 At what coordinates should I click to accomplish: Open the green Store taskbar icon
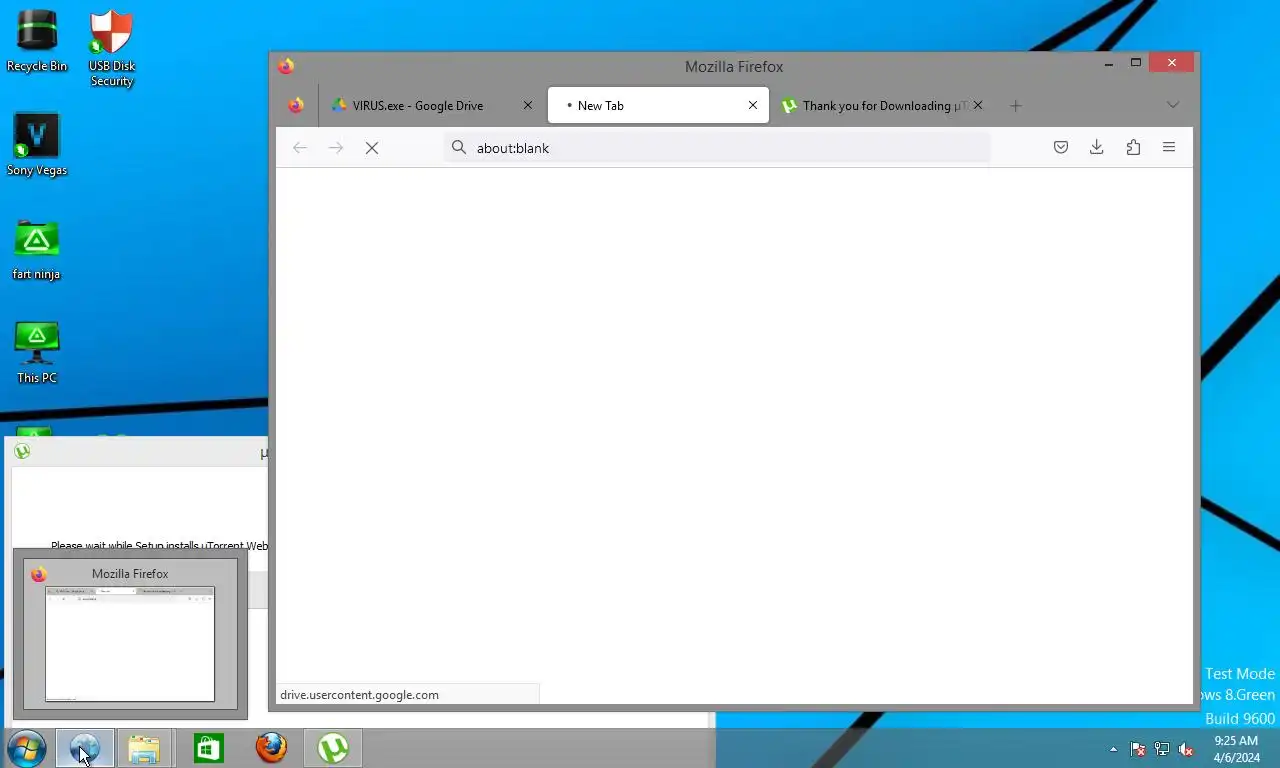coord(208,748)
